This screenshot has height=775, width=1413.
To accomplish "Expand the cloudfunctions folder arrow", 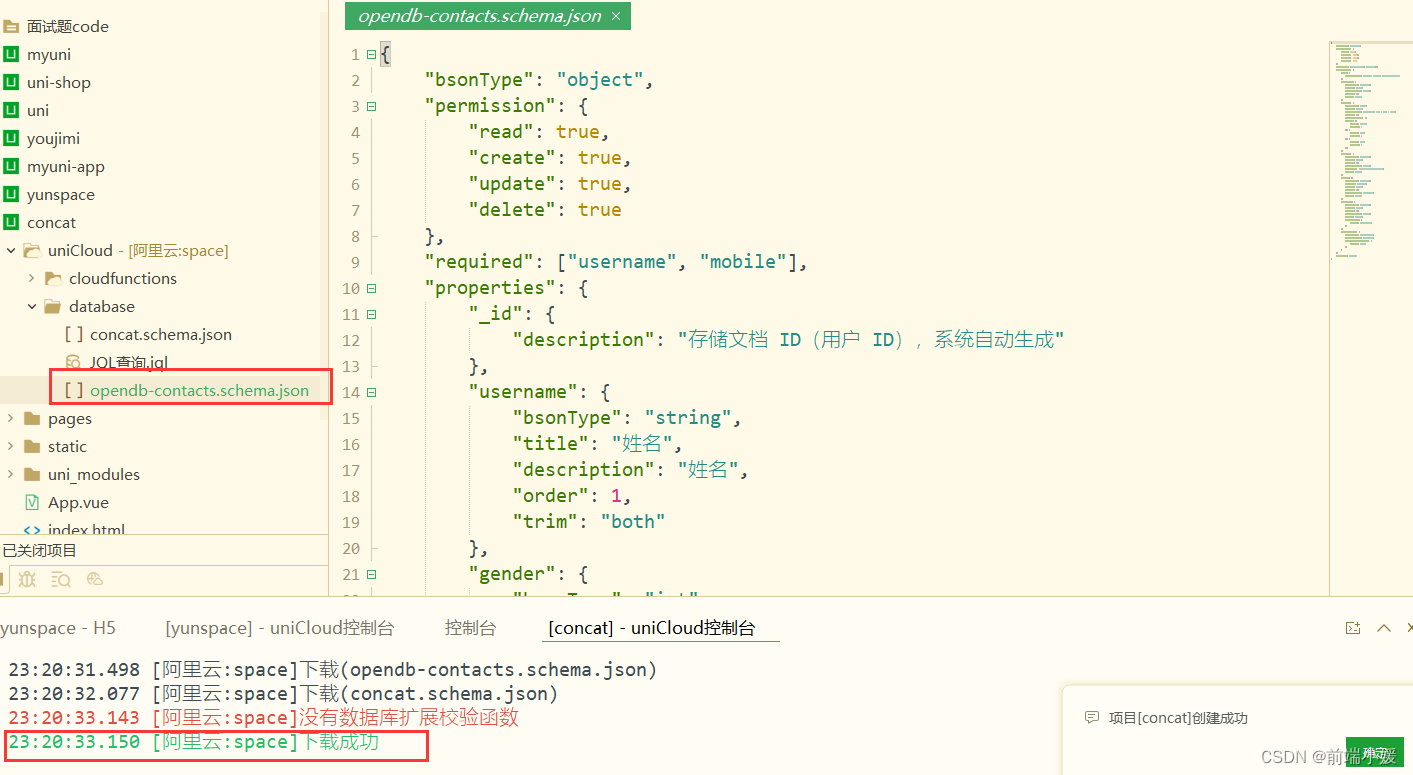I will click(32, 278).
